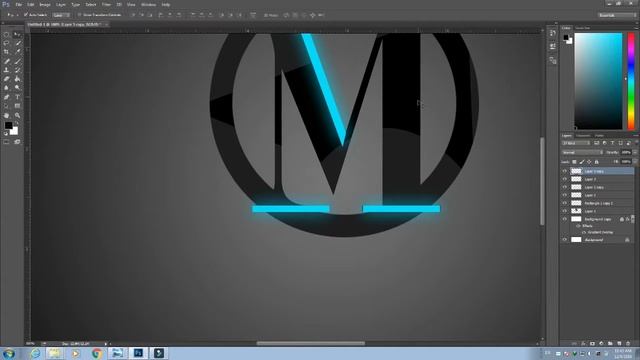Viewport: 640px width, 360px height.
Task: Filter layers by type layers icon
Action: 612,143
